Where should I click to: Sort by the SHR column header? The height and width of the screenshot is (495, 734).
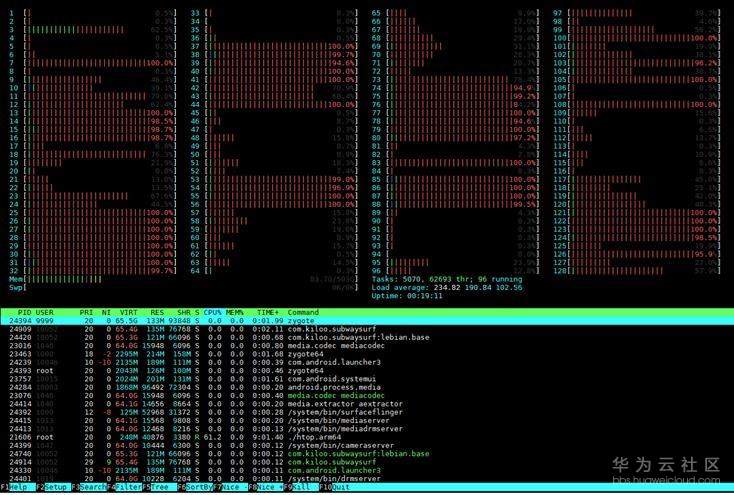coord(184,312)
